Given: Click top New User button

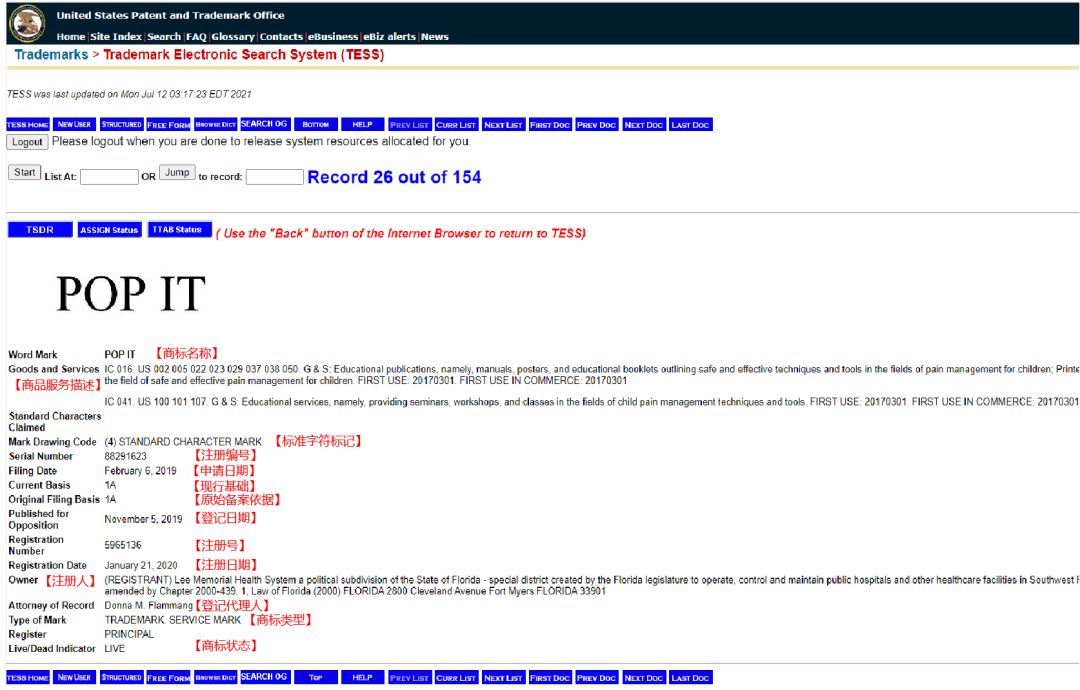Looking at the screenshot, I should [74, 125].
